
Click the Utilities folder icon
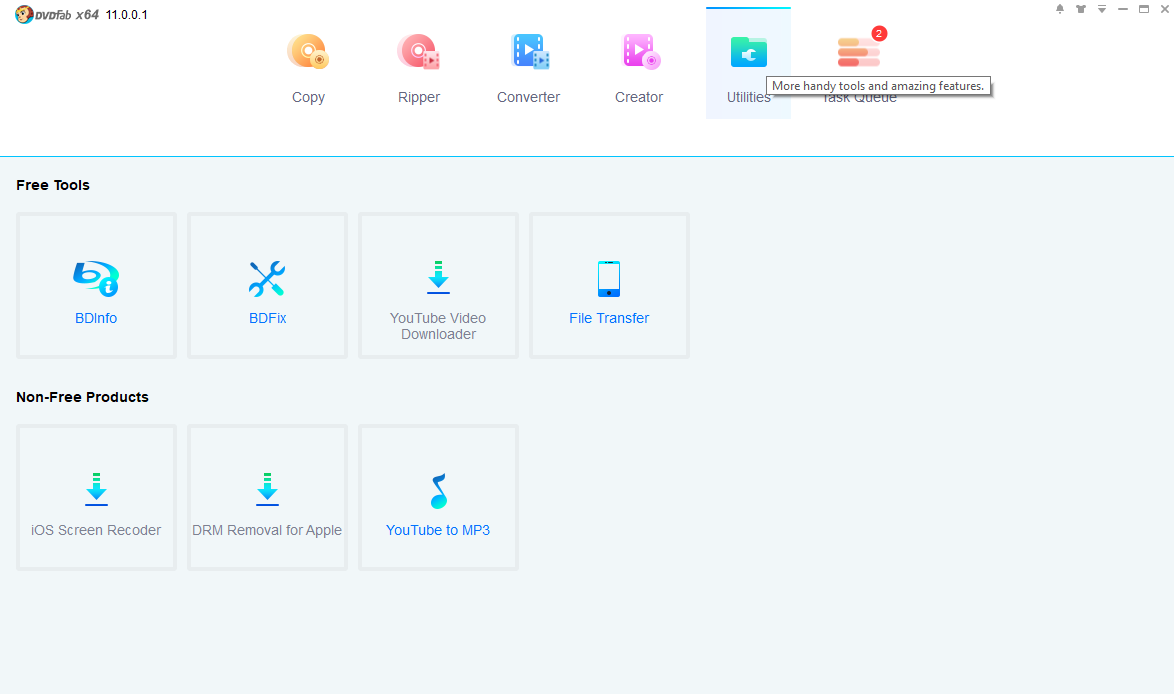tap(749, 52)
